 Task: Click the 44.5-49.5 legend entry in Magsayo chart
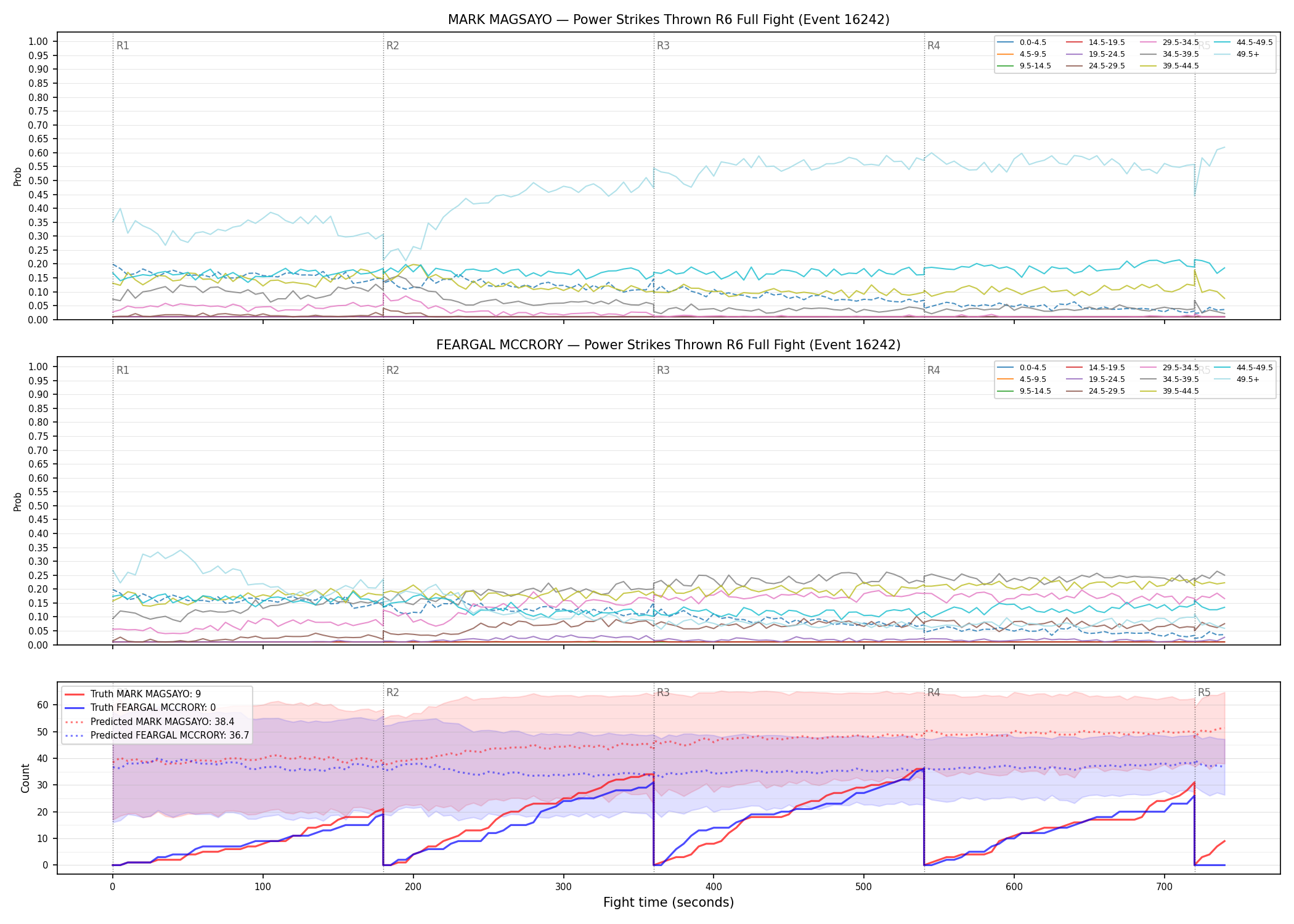click(1243, 43)
